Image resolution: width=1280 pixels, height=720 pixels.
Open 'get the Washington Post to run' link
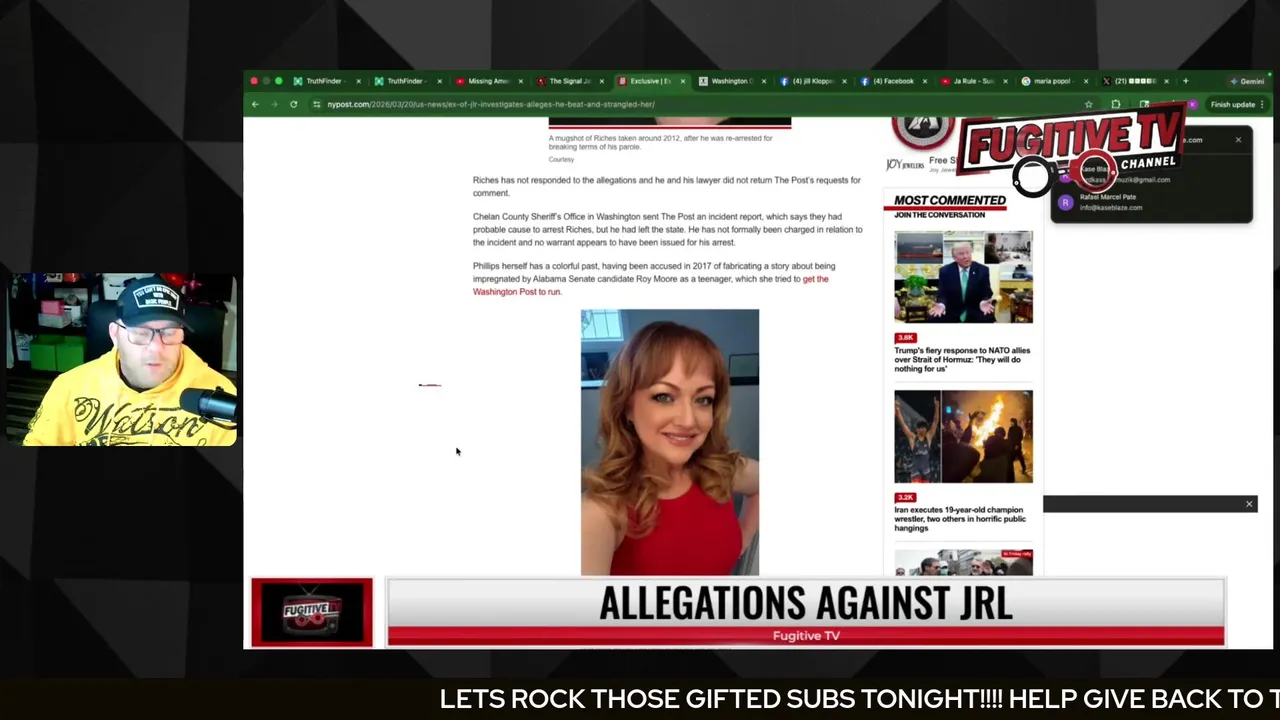coord(651,285)
